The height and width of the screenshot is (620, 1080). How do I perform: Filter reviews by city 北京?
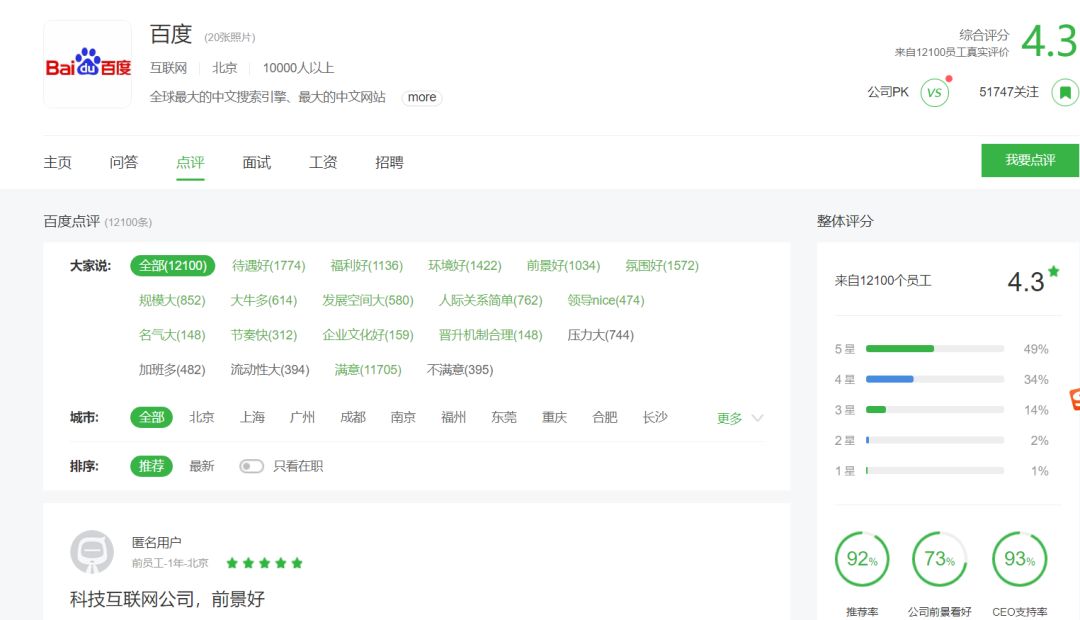(x=202, y=417)
